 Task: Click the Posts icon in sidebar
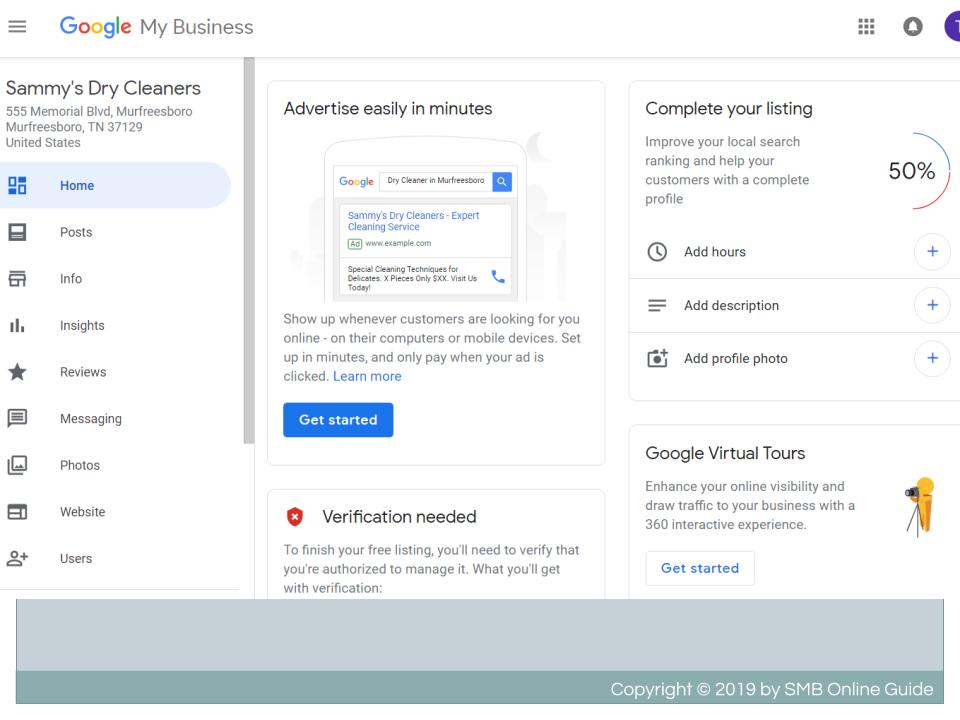click(19, 232)
